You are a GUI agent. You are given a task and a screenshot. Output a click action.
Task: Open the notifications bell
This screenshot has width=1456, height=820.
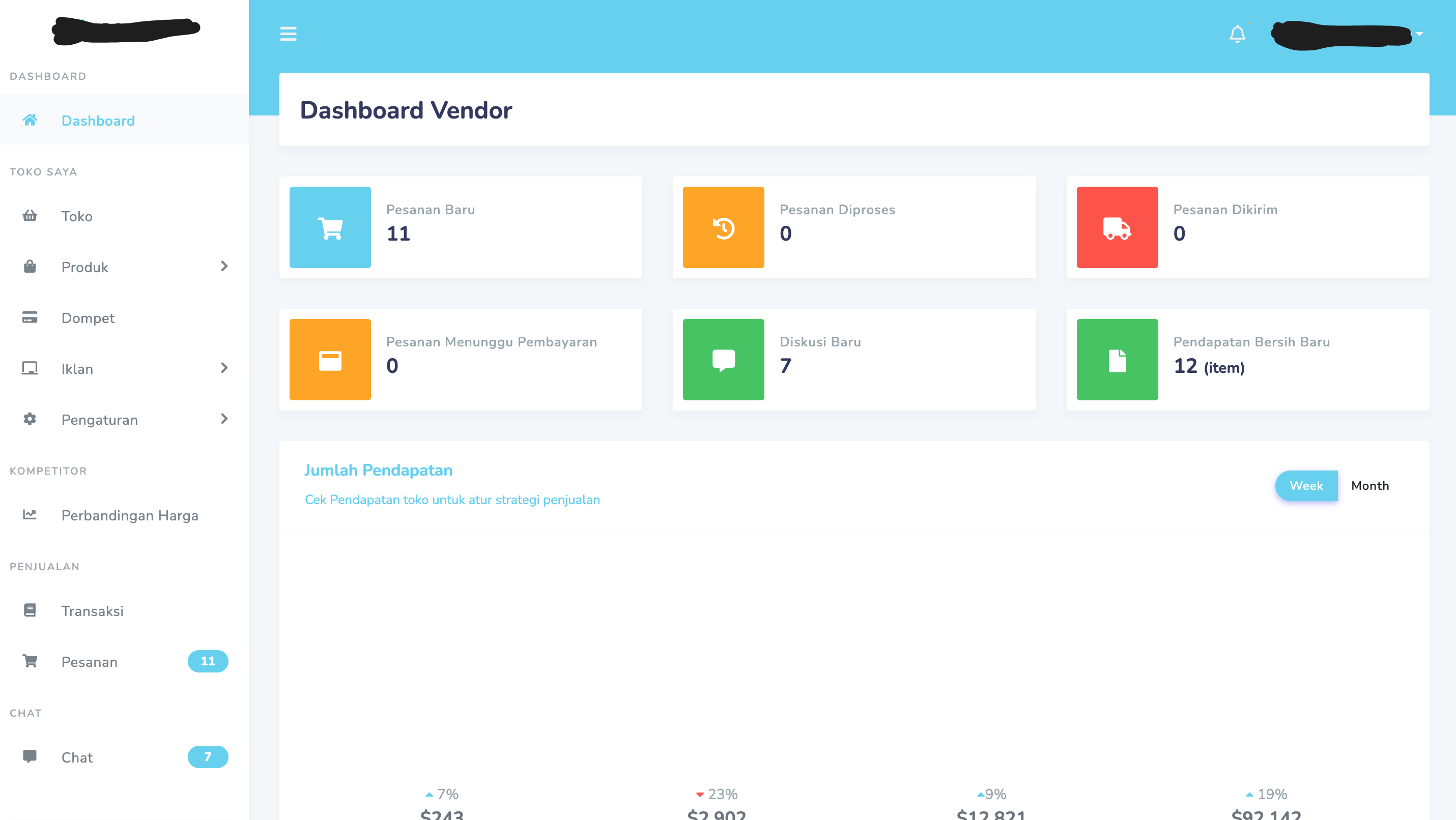pyautogui.click(x=1237, y=34)
